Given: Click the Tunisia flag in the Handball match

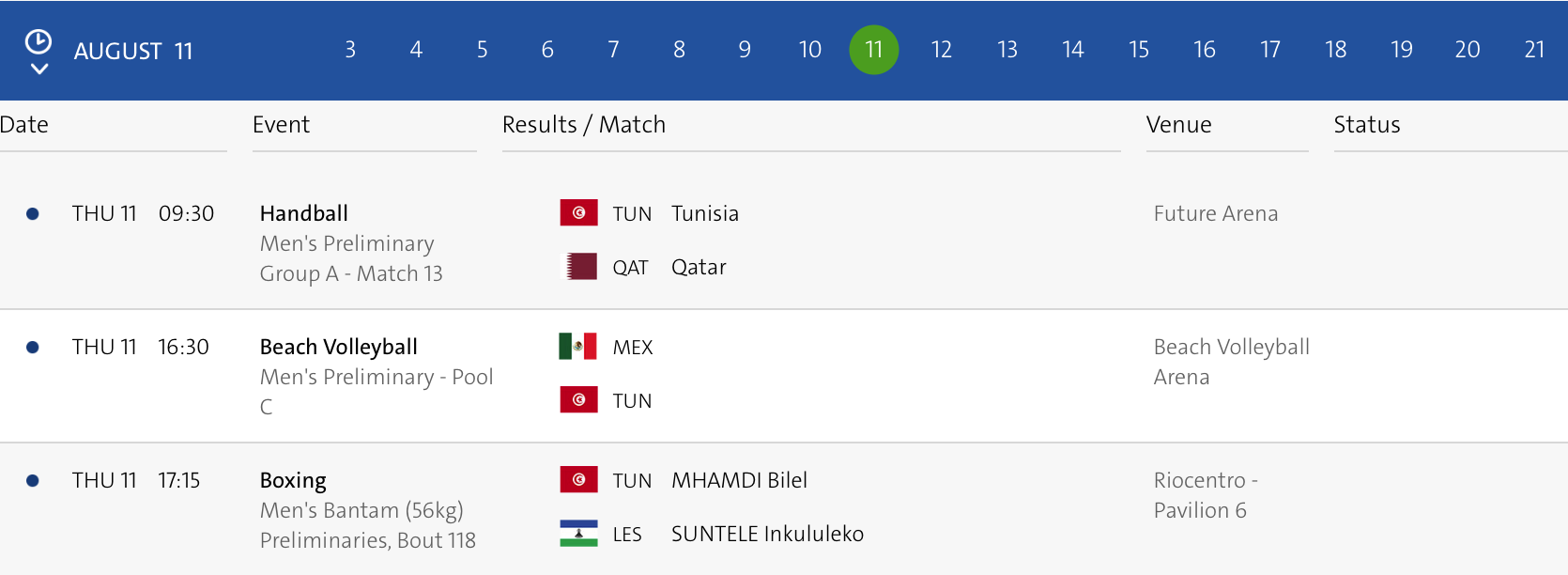Looking at the screenshot, I should pyautogui.click(x=578, y=213).
